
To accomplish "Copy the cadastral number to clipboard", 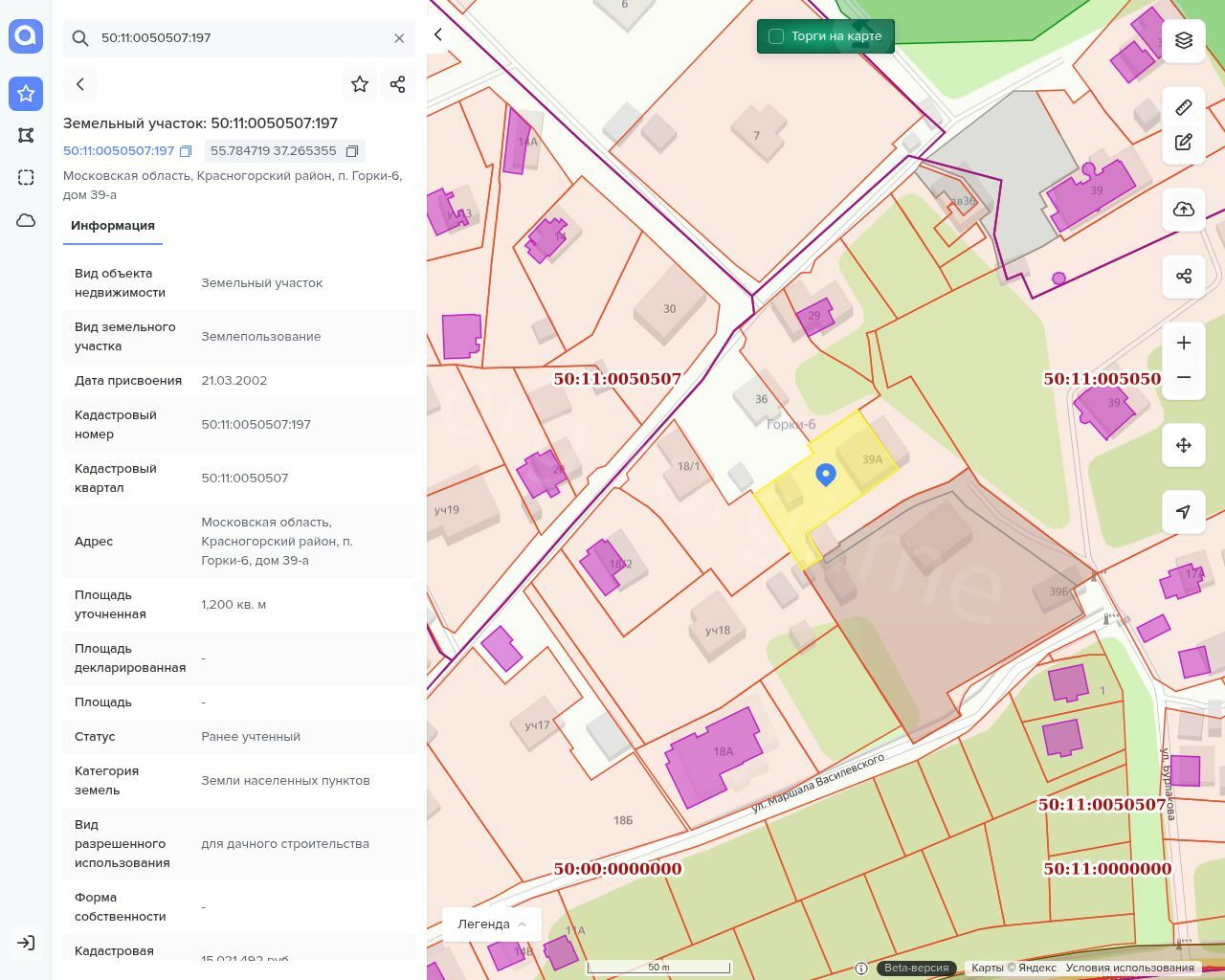I will click(x=187, y=151).
